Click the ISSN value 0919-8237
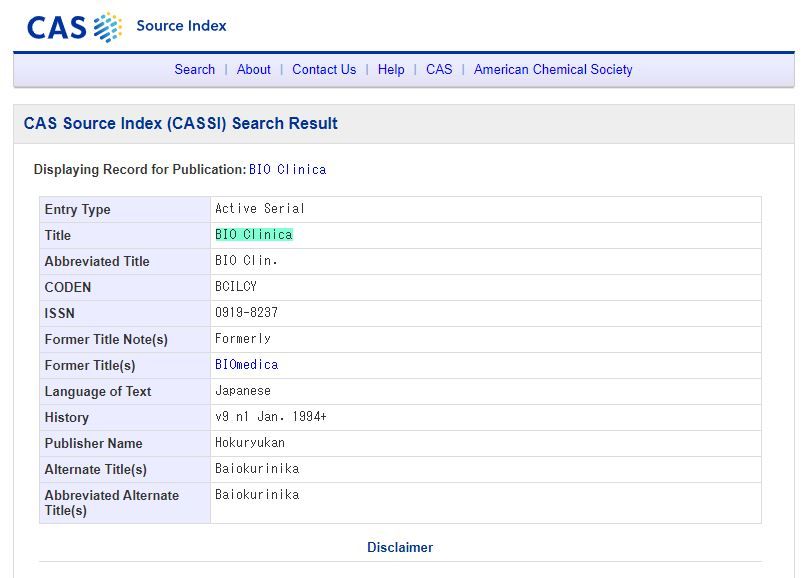The width and height of the screenshot is (804, 578). point(246,312)
